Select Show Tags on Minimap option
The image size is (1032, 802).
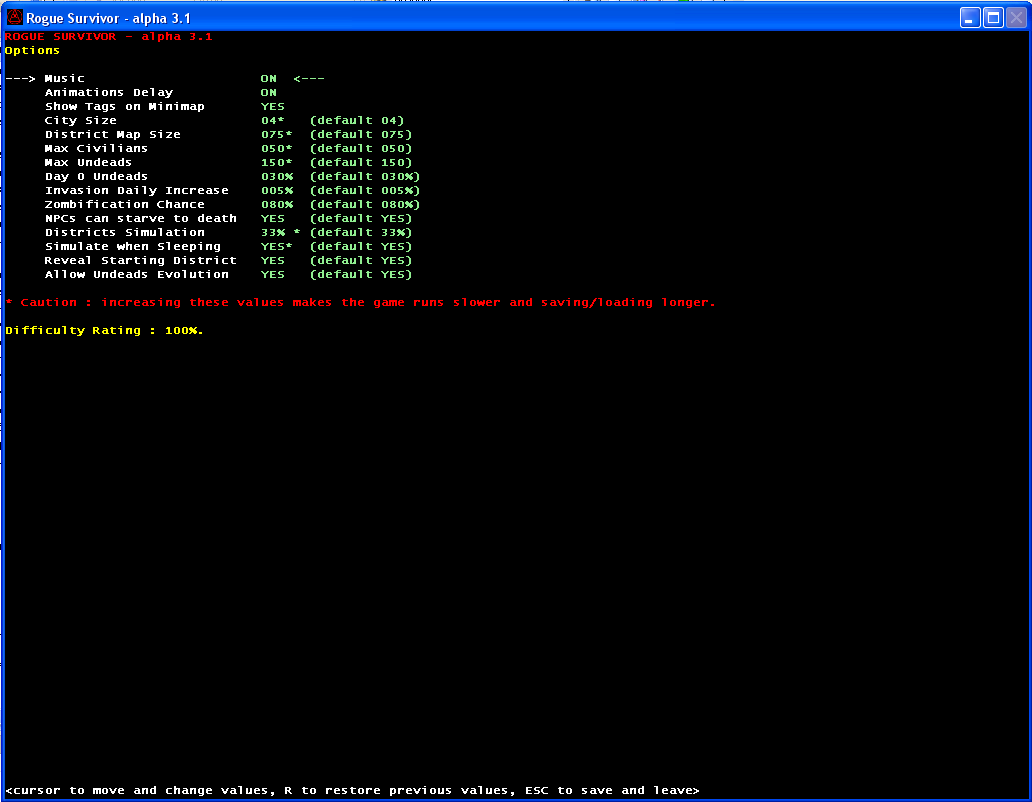(124, 106)
